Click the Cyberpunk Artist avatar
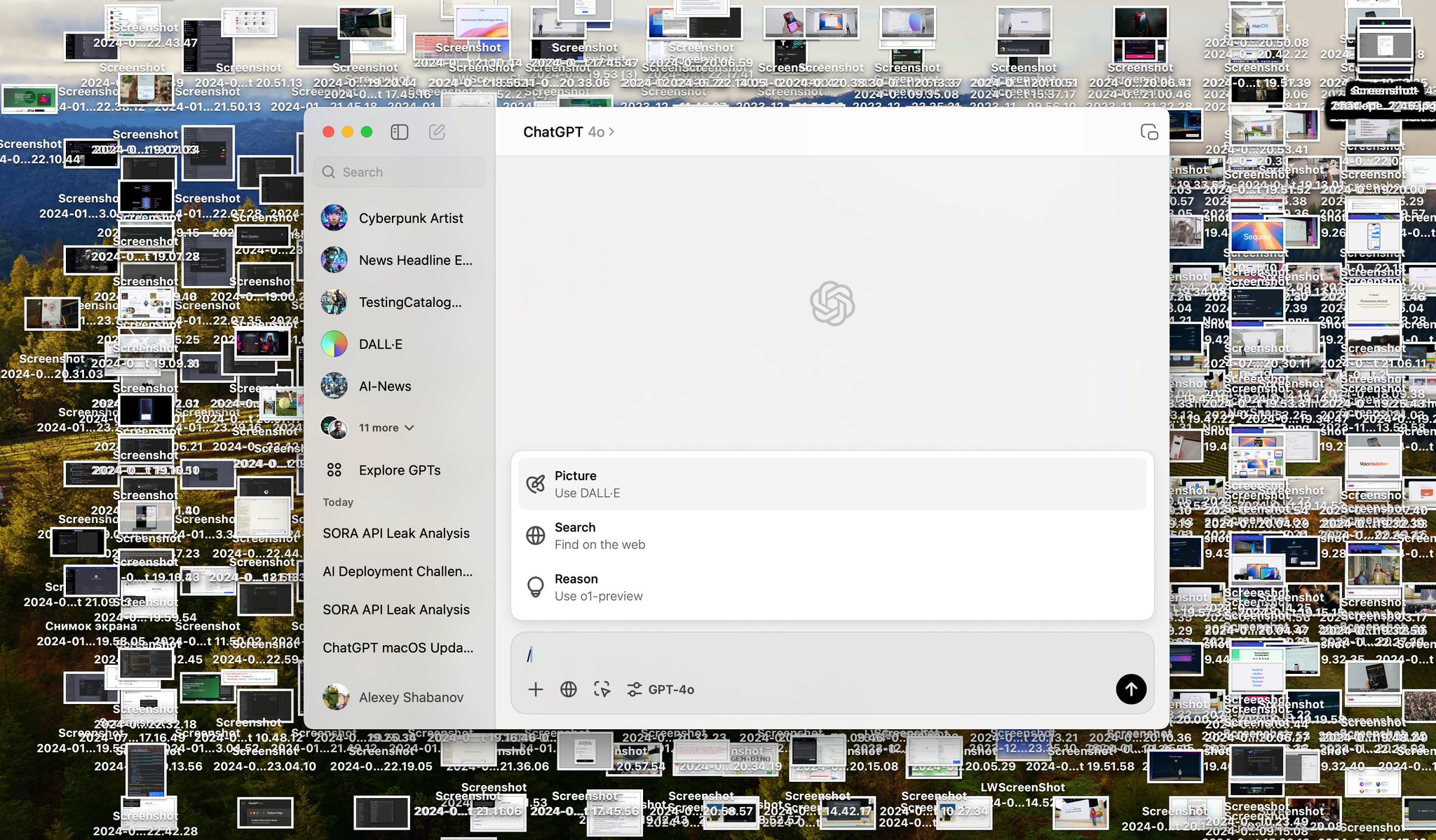1436x840 pixels. coord(334,218)
